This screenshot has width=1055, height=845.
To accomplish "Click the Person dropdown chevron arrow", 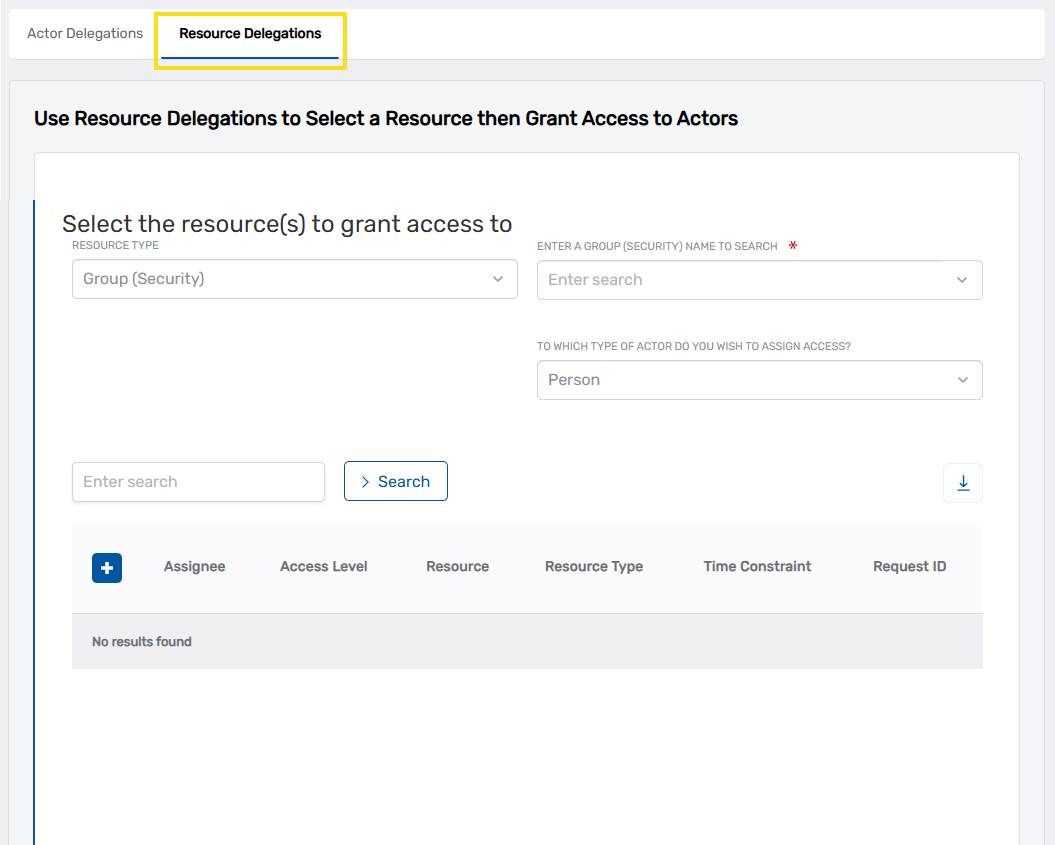I will click(x=963, y=380).
